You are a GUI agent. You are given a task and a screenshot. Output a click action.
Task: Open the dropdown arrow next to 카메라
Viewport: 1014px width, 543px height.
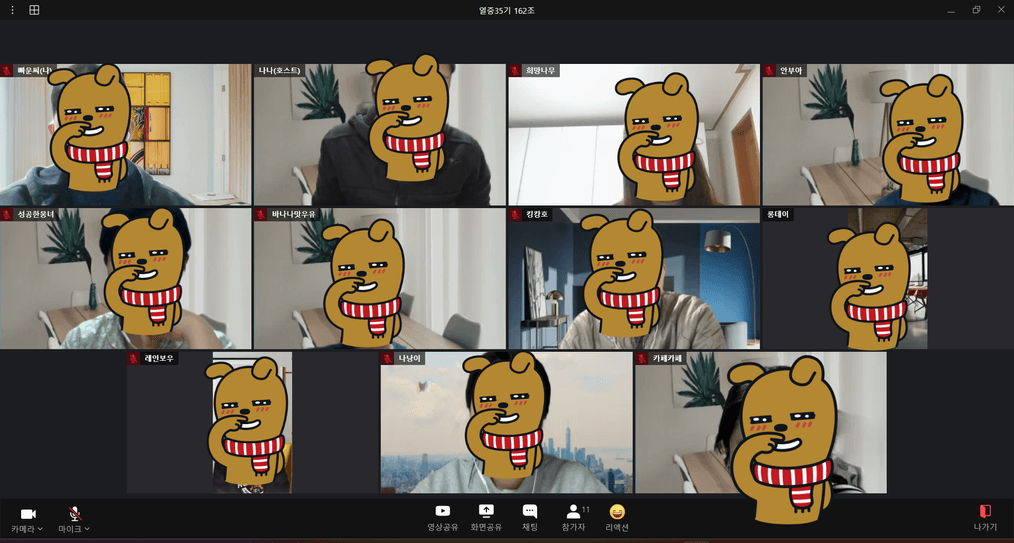pos(40,529)
